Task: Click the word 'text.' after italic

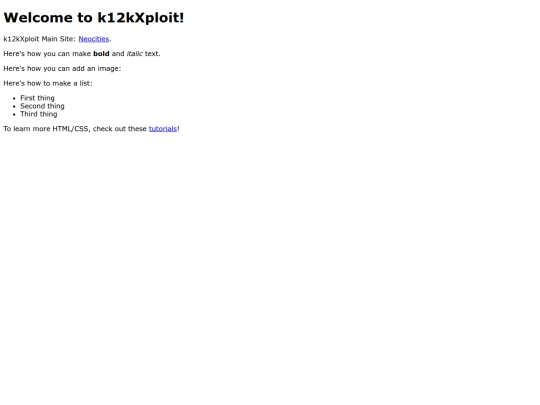Action: pyautogui.click(x=153, y=54)
